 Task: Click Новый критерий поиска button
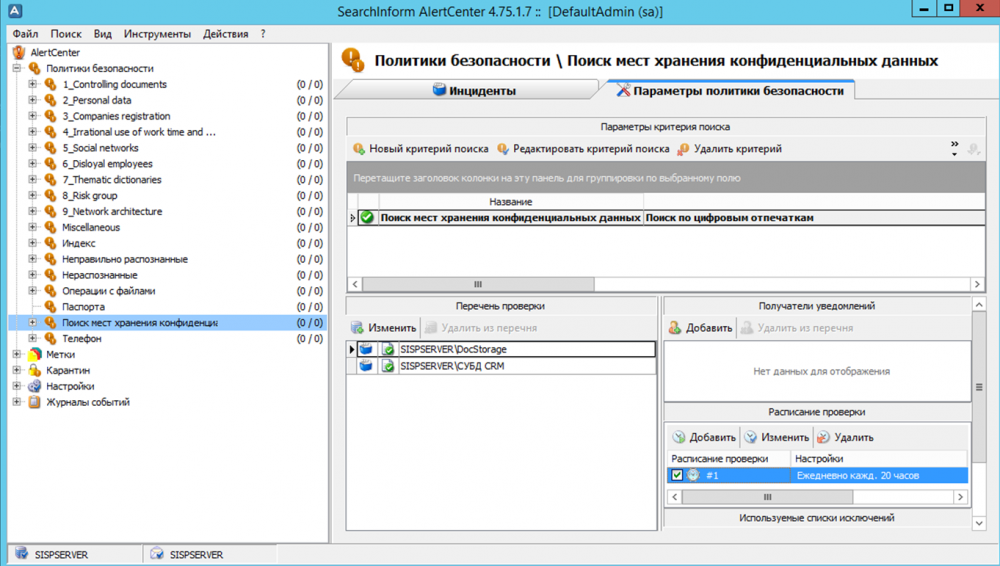pyautogui.click(x=421, y=149)
